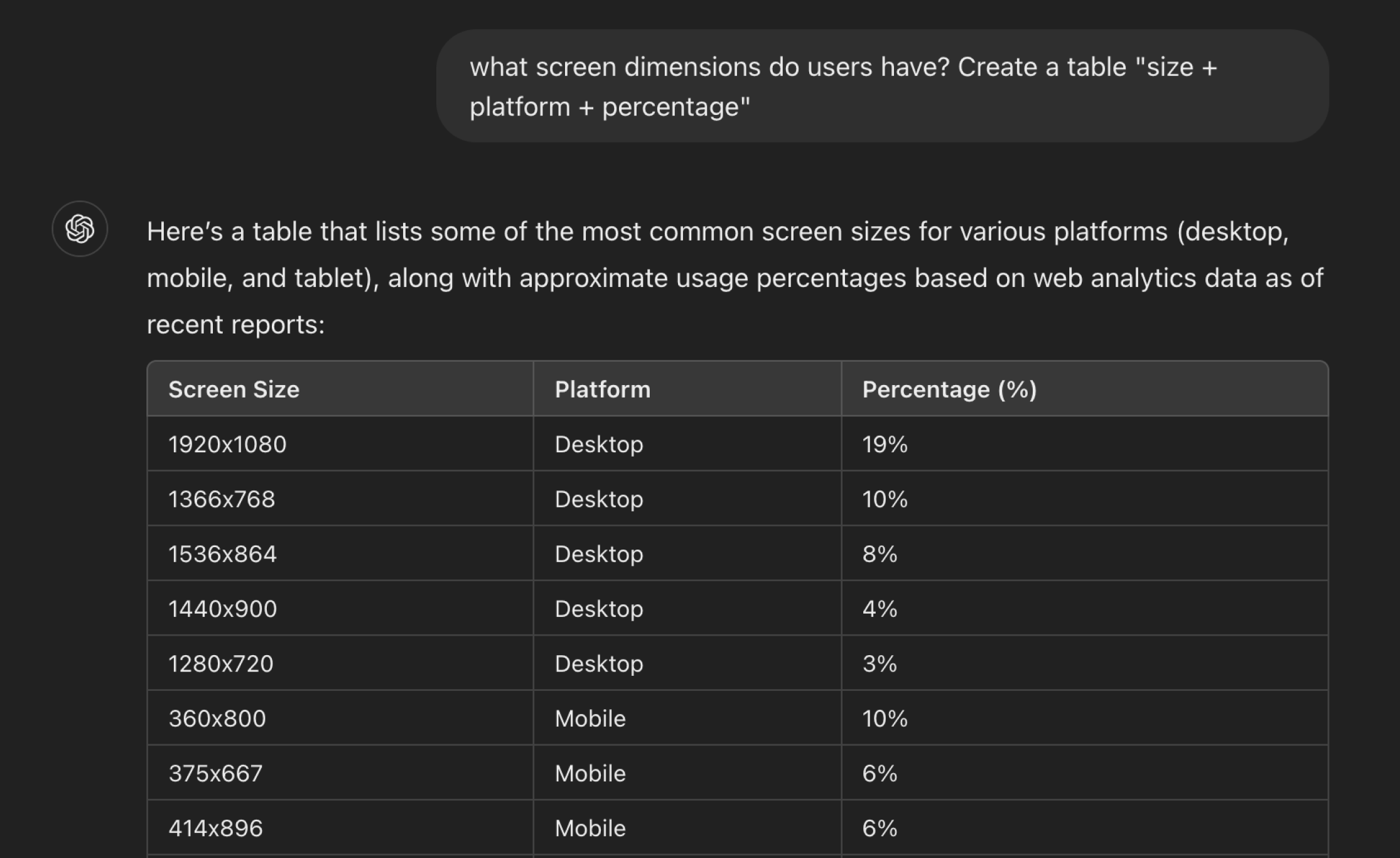
Task: Select the 1280x720 screen size cell
Action: (x=221, y=663)
